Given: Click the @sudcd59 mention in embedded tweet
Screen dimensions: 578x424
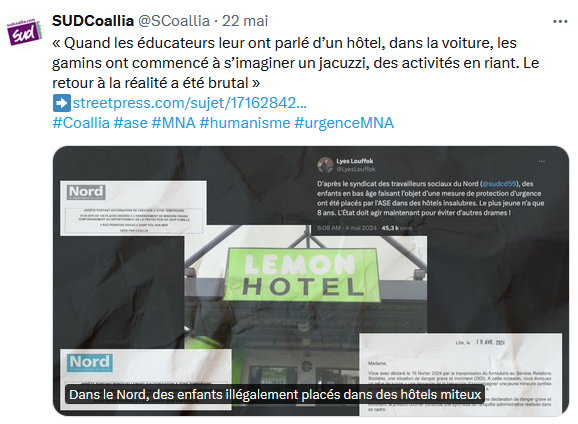Looking at the screenshot, I should pyautogui.click(x=499, y=184).
